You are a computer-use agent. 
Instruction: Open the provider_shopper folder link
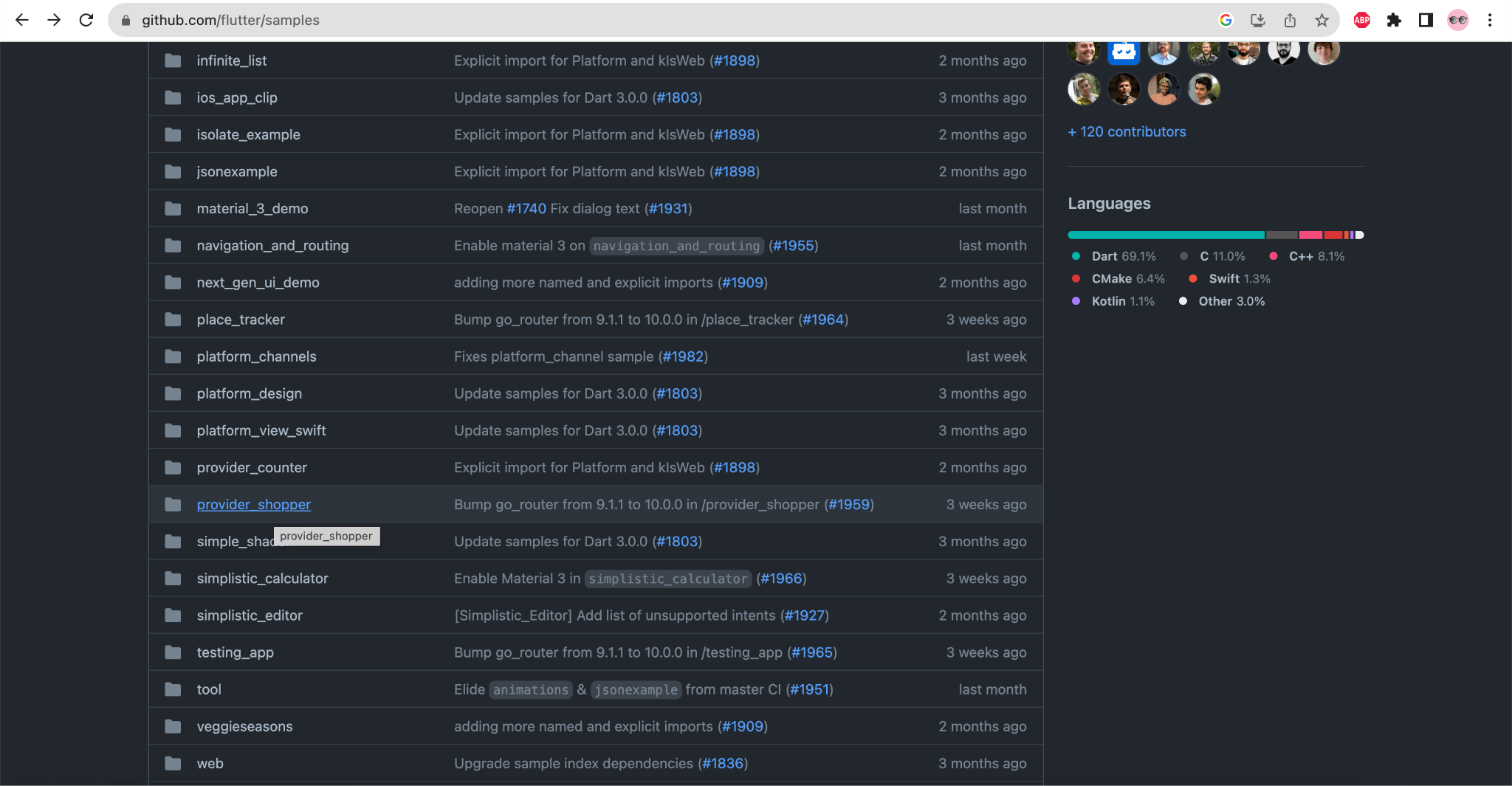point(253,504)
